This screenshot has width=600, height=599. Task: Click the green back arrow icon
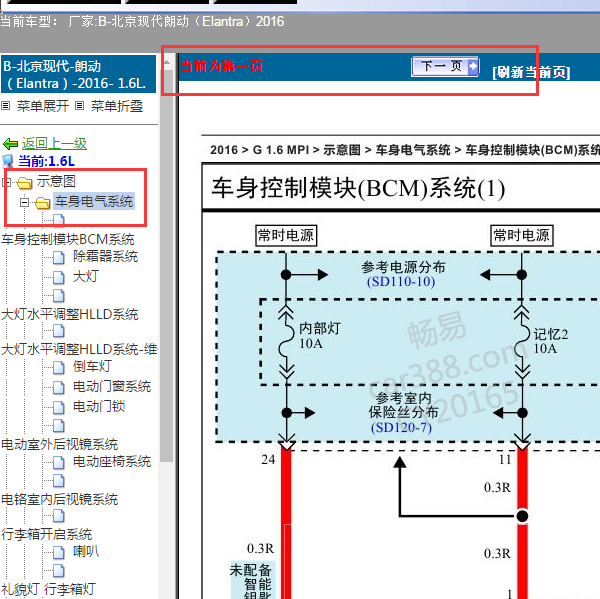[10, 144]
